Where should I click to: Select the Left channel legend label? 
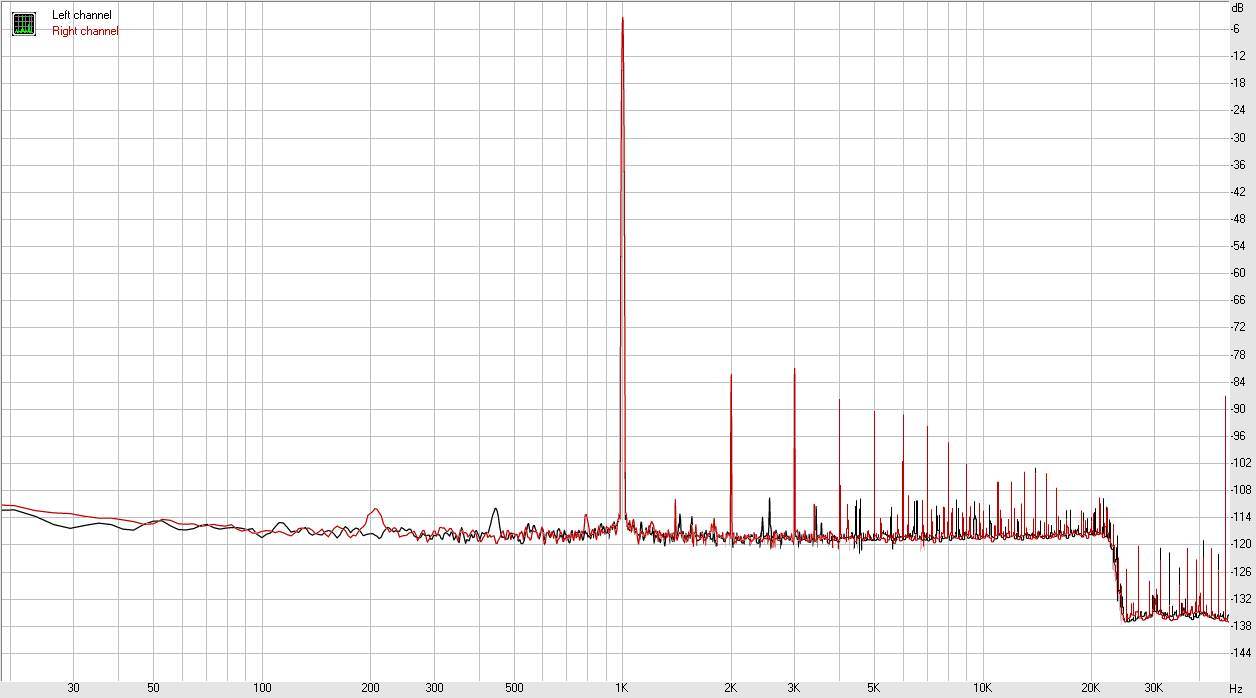pos(82,15)
